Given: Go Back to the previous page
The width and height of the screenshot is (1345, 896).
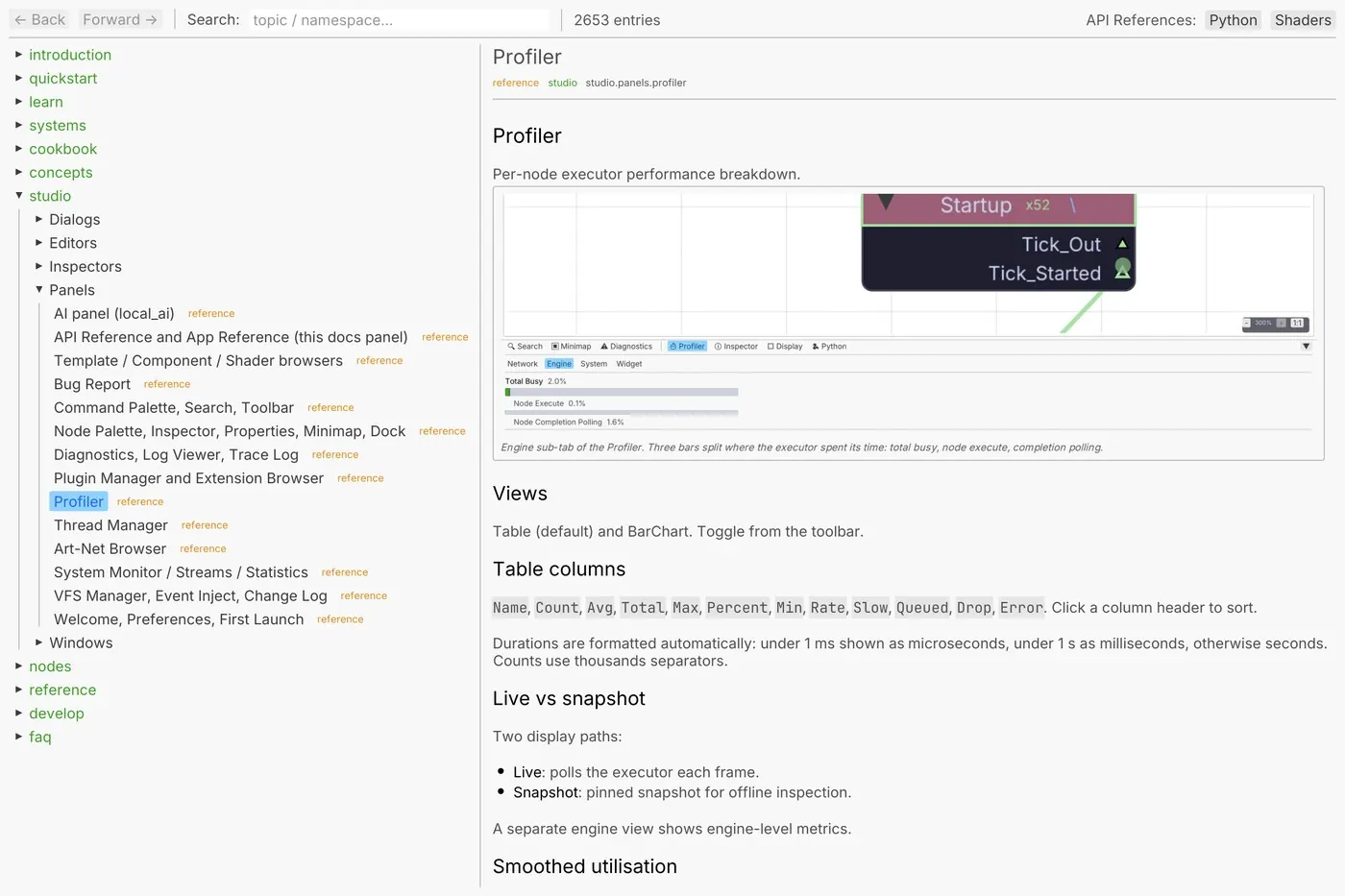Looking at the screenshot, I should (39, 19).
